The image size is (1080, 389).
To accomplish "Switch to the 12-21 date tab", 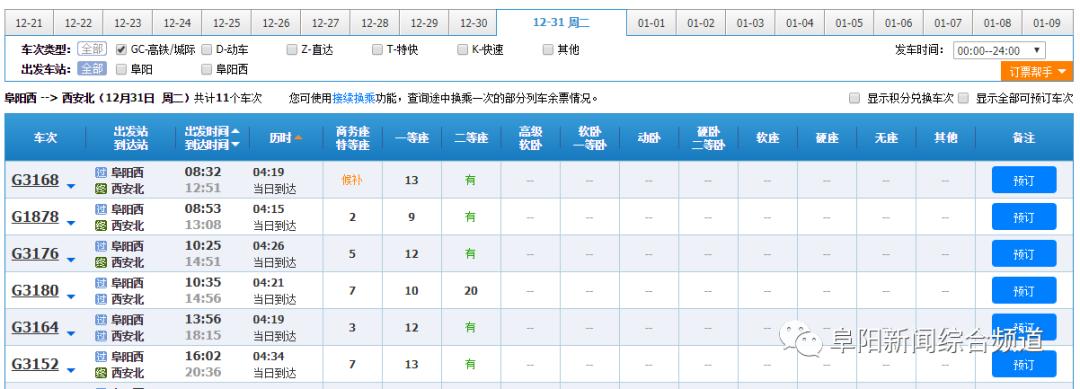I will pos(29,23).
